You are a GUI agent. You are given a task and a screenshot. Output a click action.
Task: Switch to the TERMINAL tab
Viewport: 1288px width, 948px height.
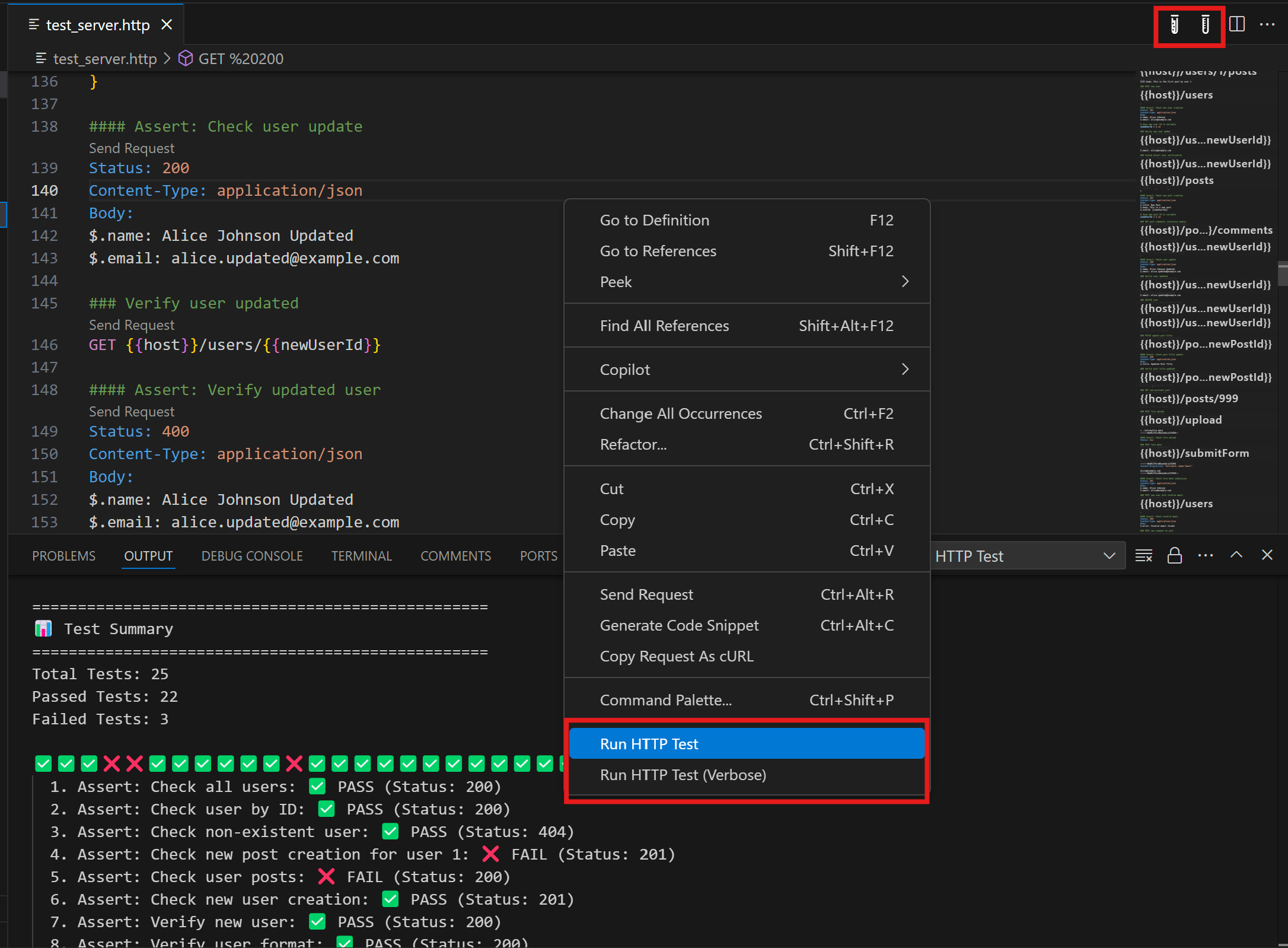point(361,556)
